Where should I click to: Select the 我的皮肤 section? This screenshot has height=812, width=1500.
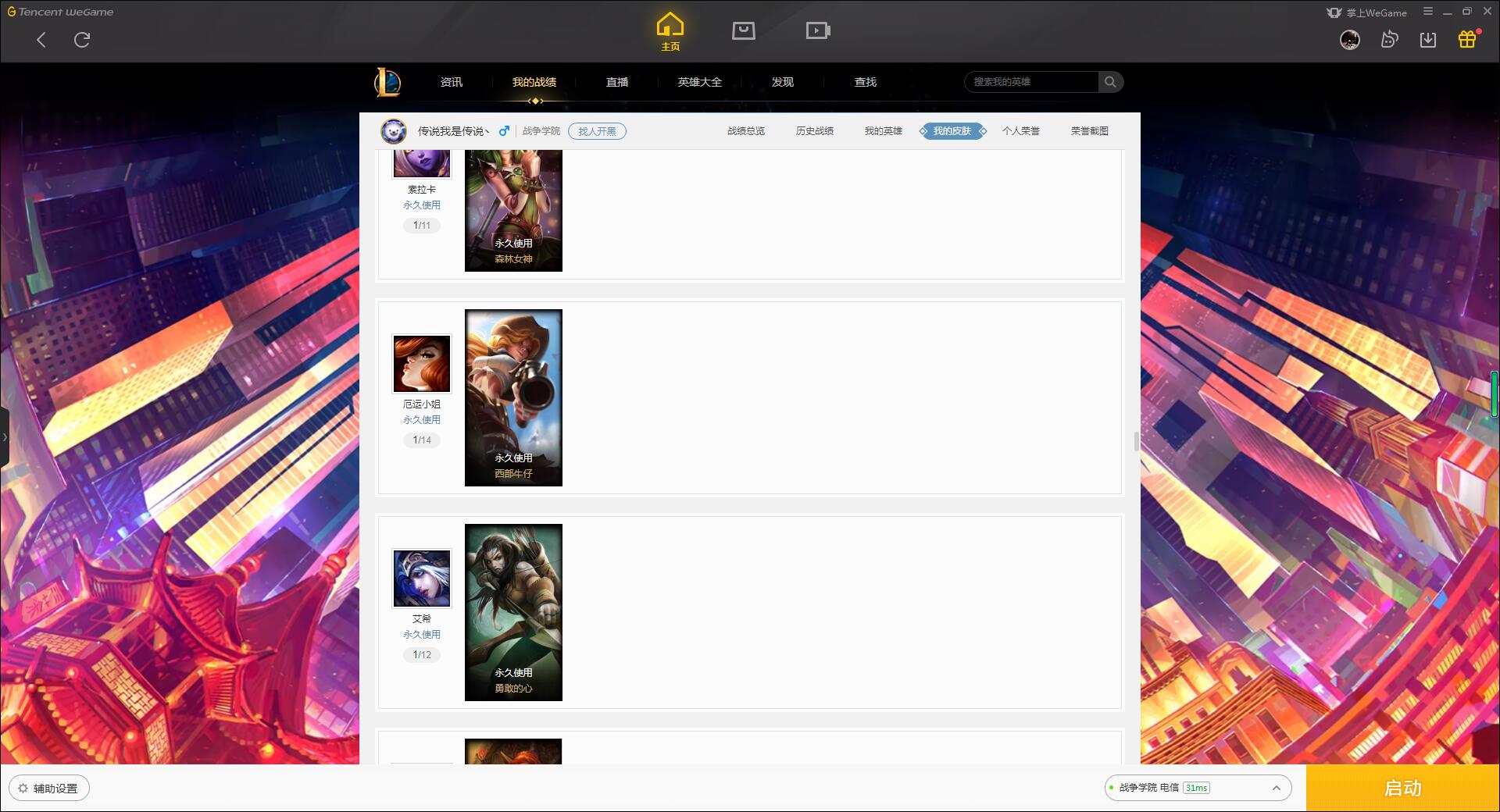coord(952,131)
